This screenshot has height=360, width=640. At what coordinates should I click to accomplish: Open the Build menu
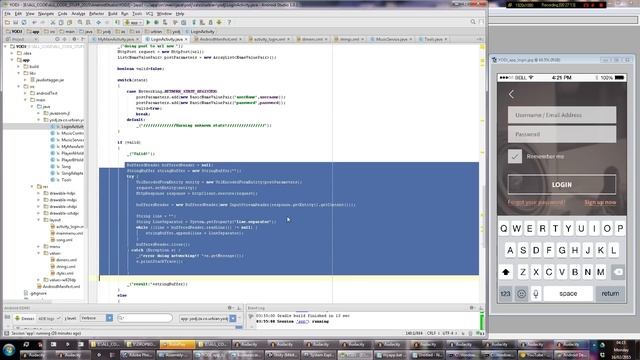pos(113,13)
